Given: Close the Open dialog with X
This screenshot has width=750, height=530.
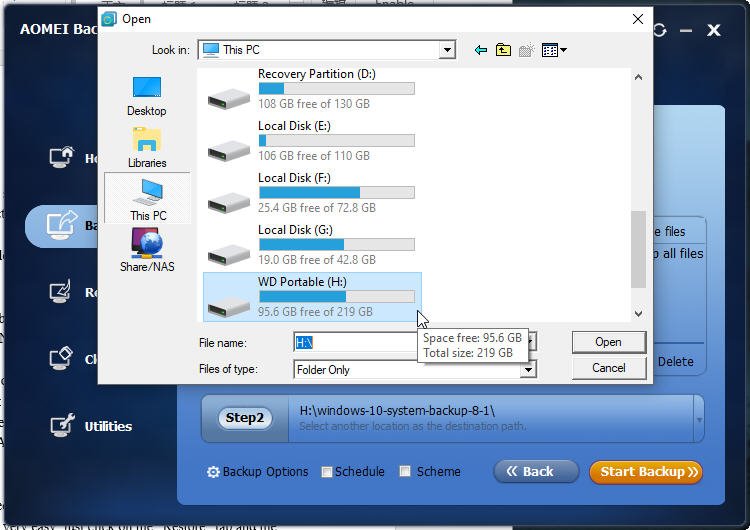Looking at the screenshot, I should tap(638, 19).
